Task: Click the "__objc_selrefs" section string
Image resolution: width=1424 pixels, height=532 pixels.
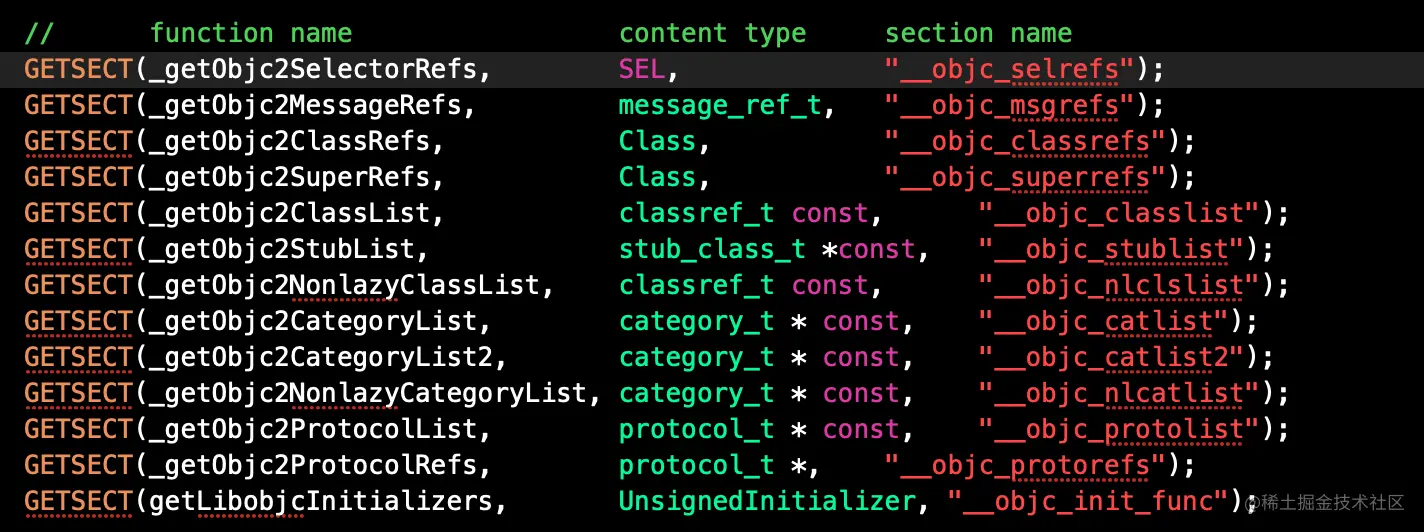Action: (x=1009, y=69)
